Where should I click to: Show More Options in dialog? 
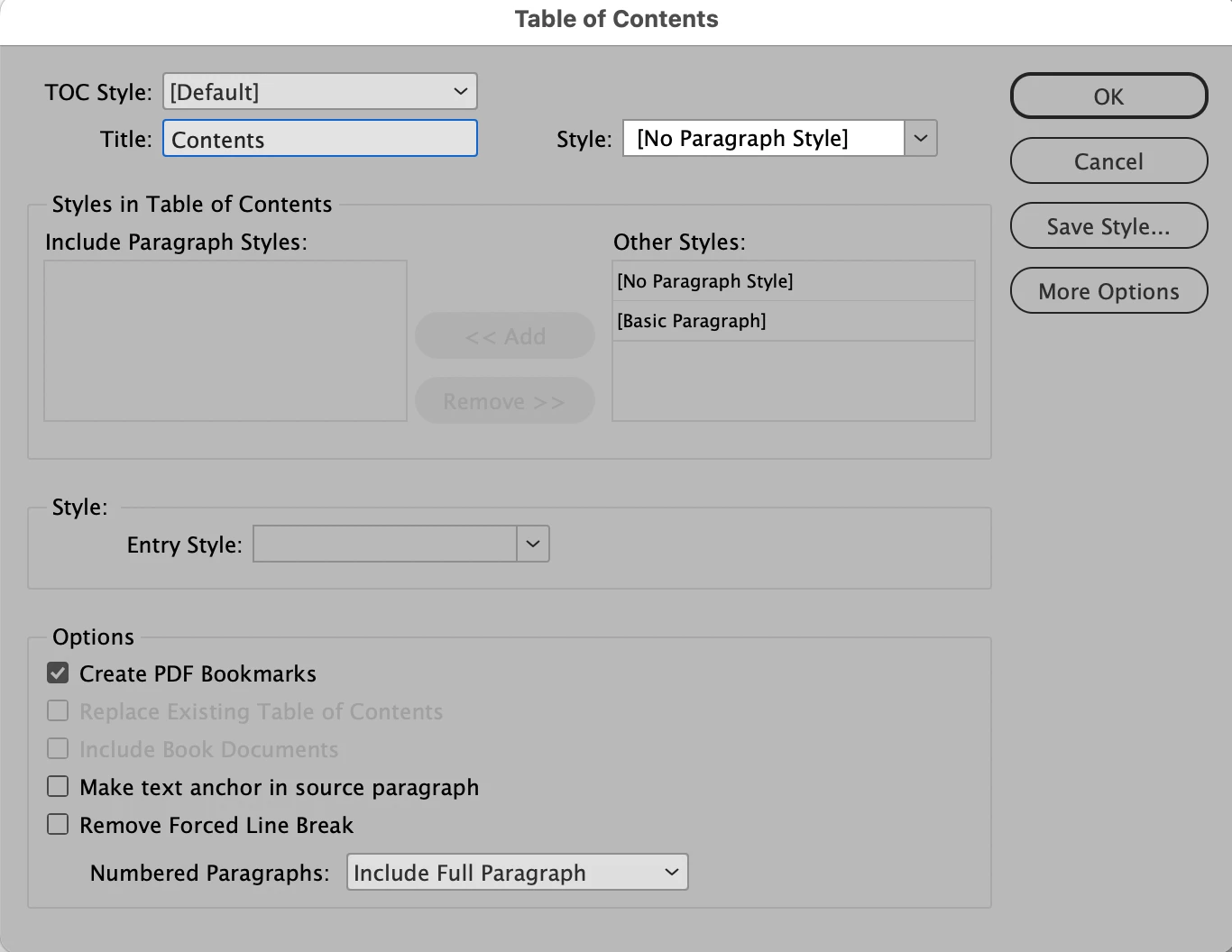1108,291
